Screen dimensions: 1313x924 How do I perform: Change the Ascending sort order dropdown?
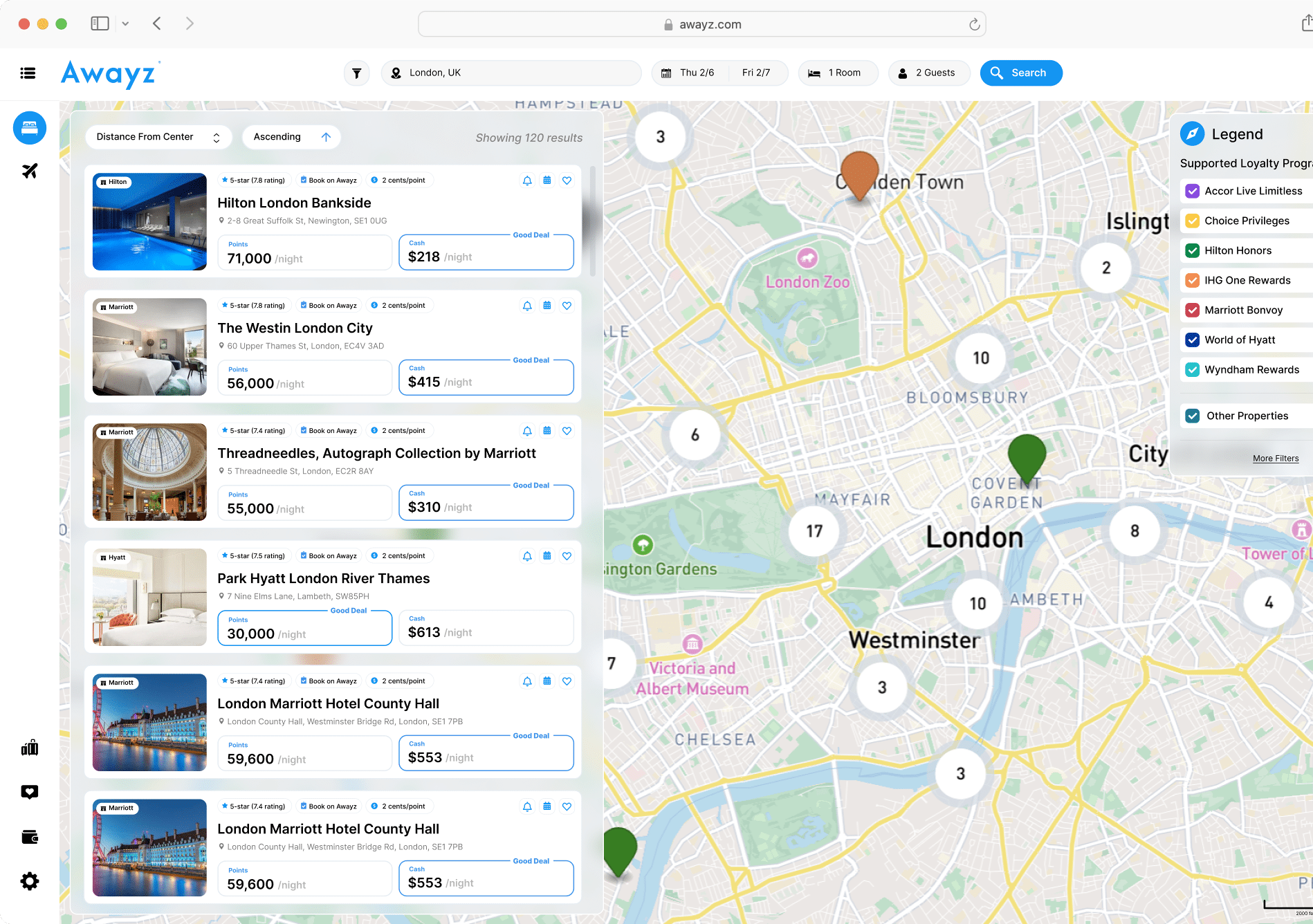291,137
